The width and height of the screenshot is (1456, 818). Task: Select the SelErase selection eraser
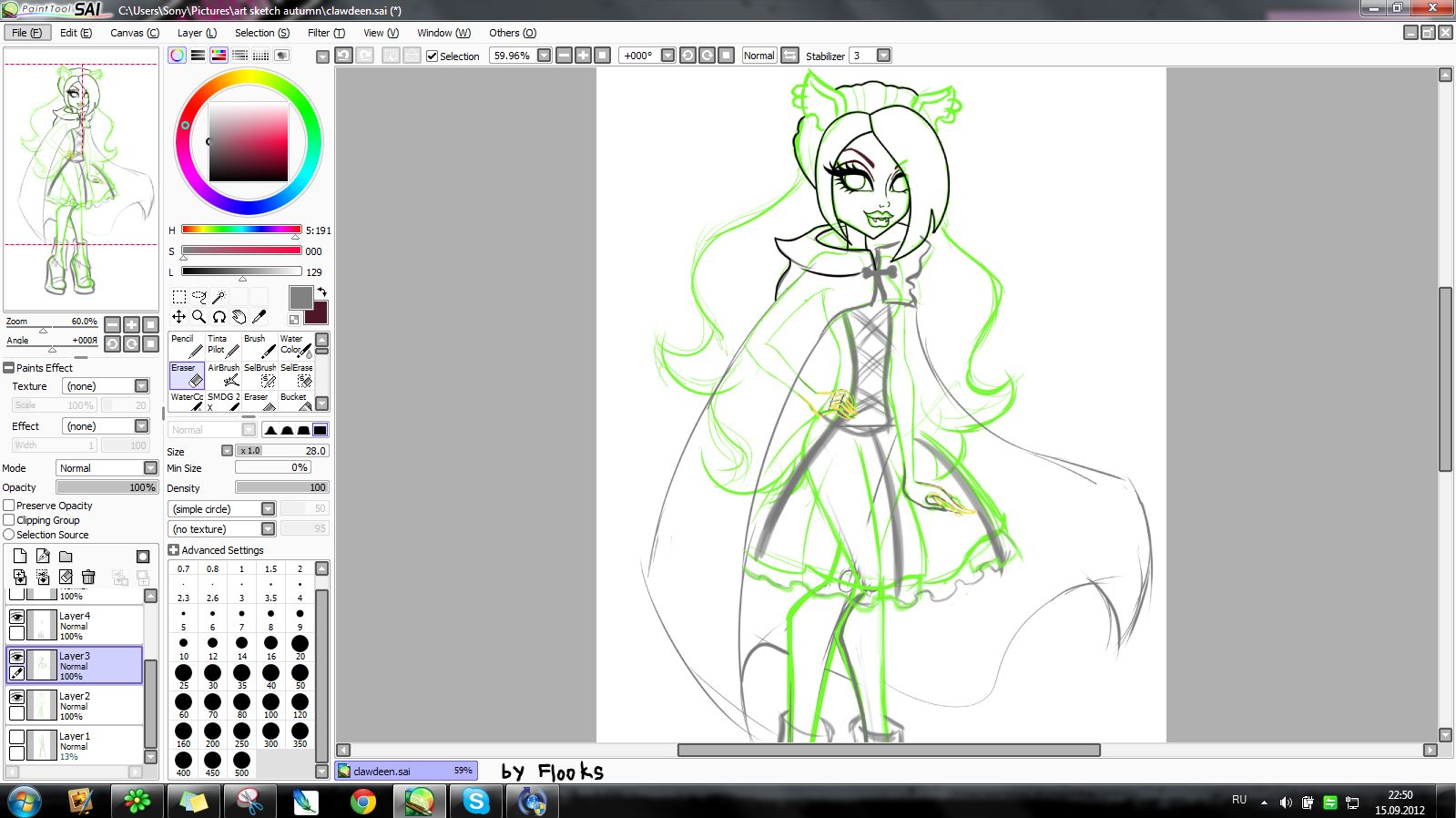[x=296, y=375]
